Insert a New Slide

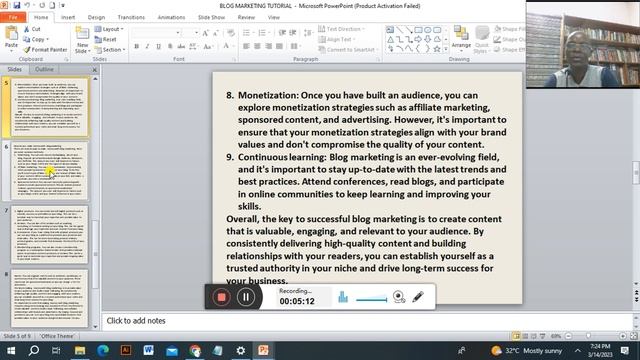point(82,40)
